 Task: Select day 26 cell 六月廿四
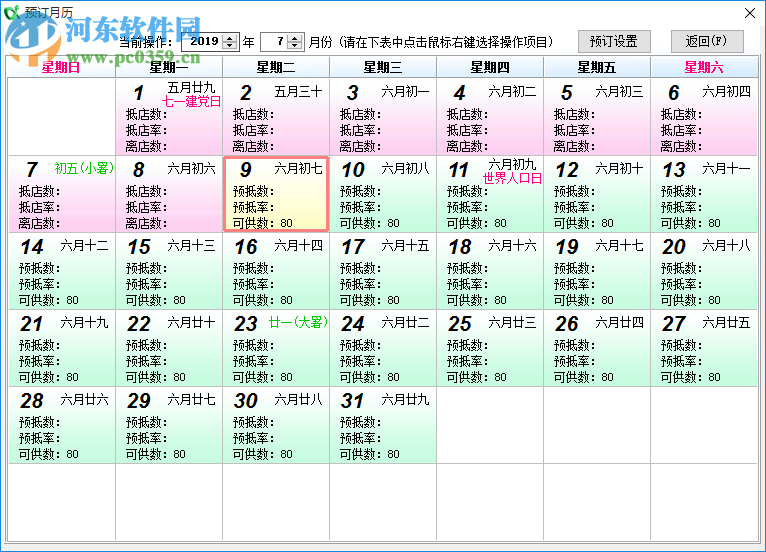(597, 348)
